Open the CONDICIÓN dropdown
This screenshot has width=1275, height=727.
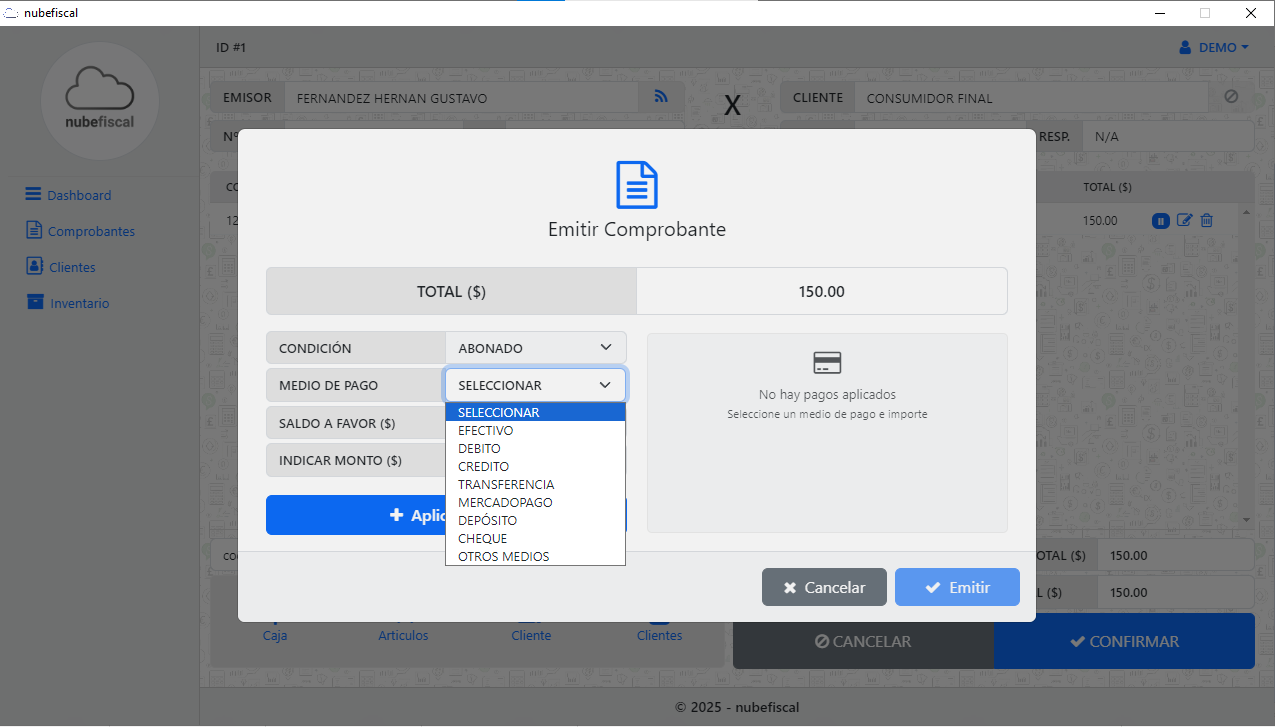point(535,348)
